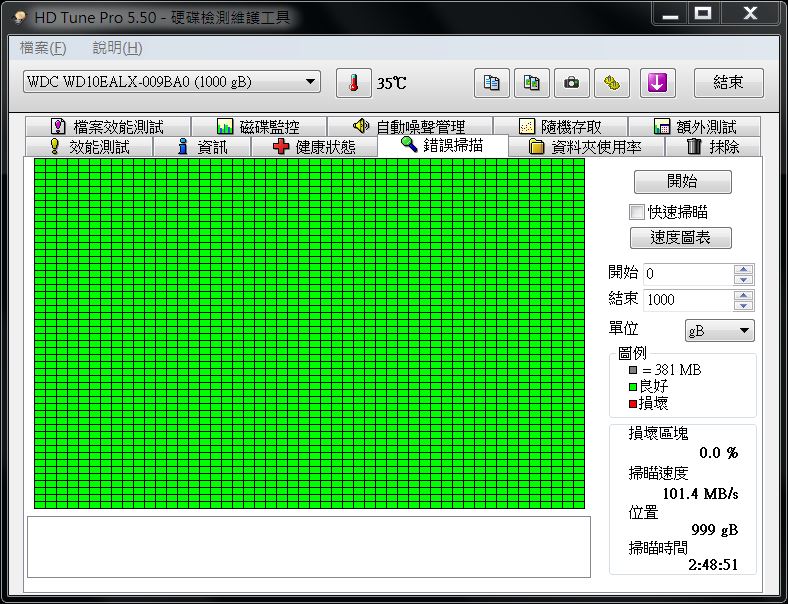Click the 101.4 MB/s scan speed value

[700, 493]
